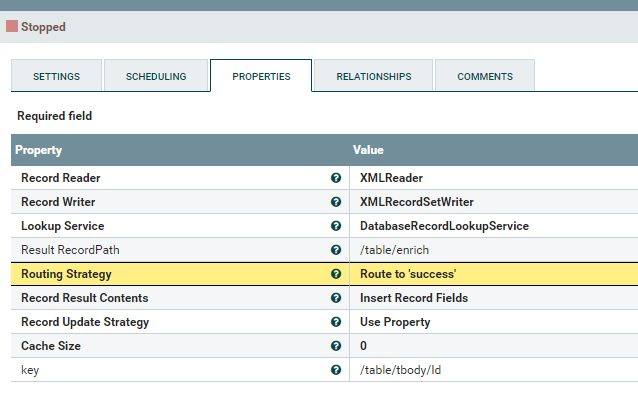The height and width of the screenshot is (401, 638).
Task: Click help icon beside Cache Size
Action: (x=336, y=346)
